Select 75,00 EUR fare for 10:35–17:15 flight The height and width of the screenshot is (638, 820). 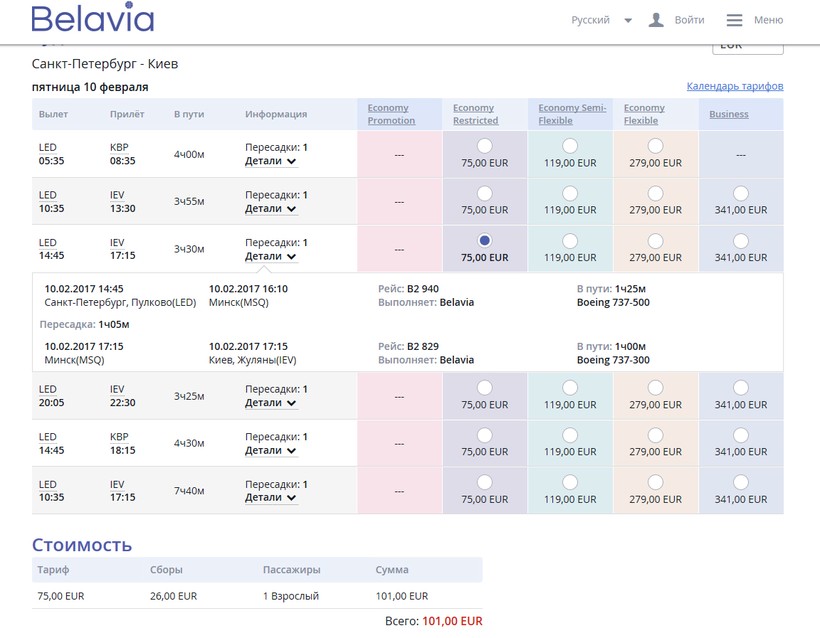click(484, 482)
